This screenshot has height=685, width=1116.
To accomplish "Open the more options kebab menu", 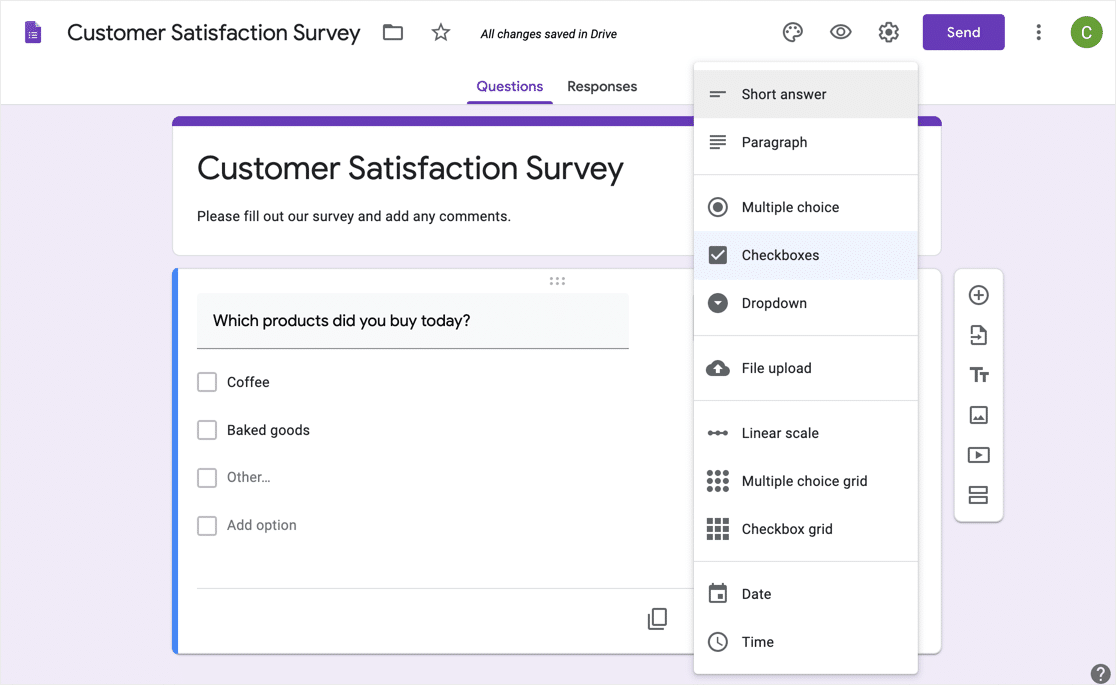I will point(1038,33).
